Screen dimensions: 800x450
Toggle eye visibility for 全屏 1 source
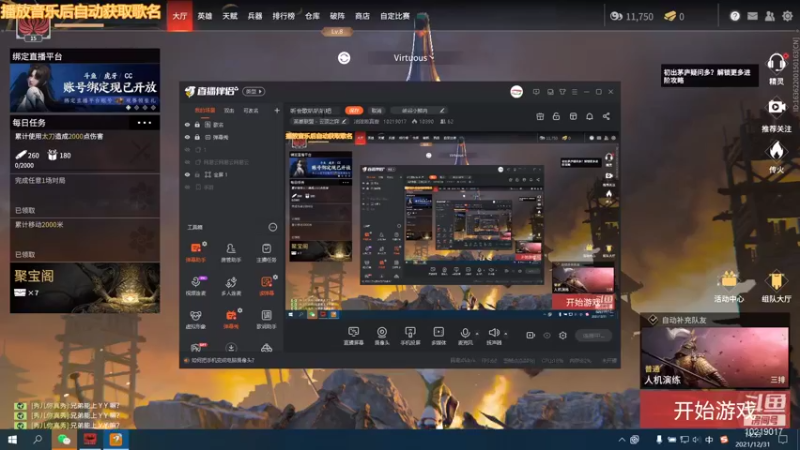coord(187,174)
